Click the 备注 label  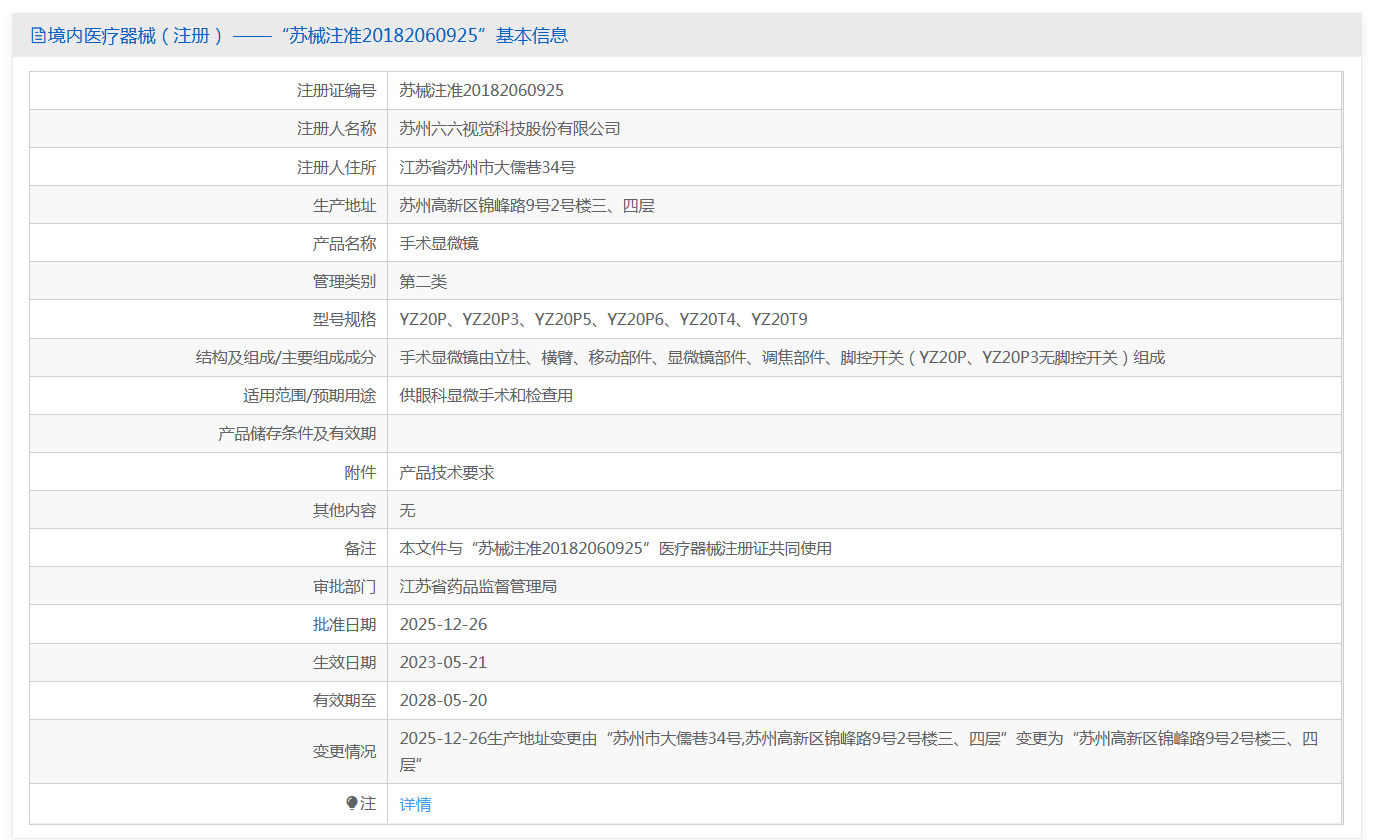click(x=360, y=548)
